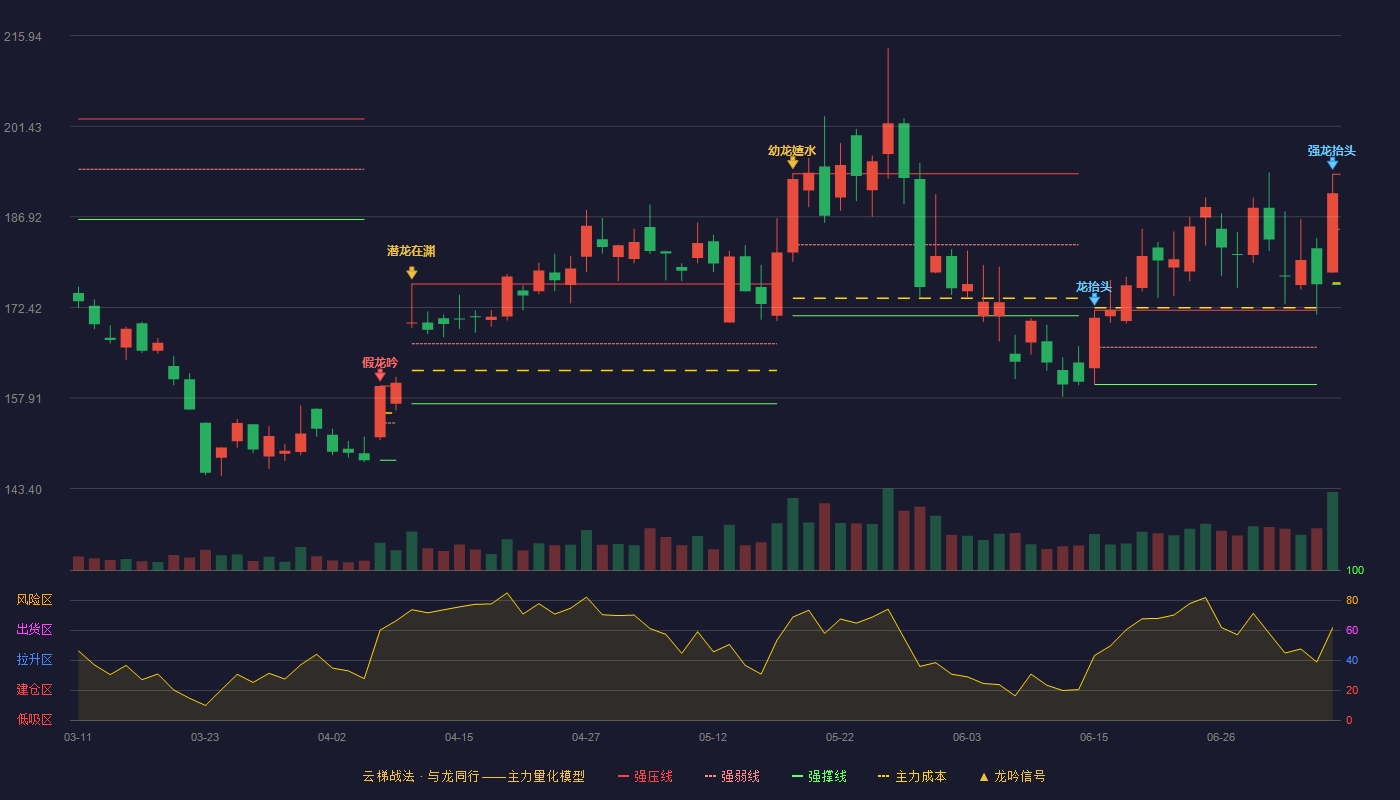Click the 157.91 price axis label
The image size is (1400, 800).
click(x=23, y=398)
